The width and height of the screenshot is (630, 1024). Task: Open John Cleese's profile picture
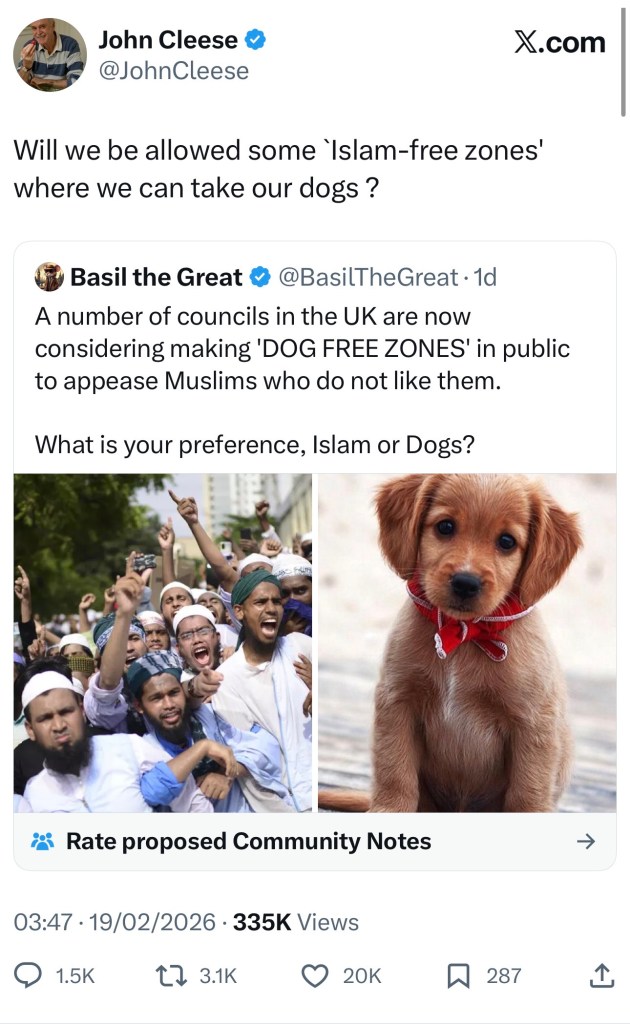pos(50,55)
